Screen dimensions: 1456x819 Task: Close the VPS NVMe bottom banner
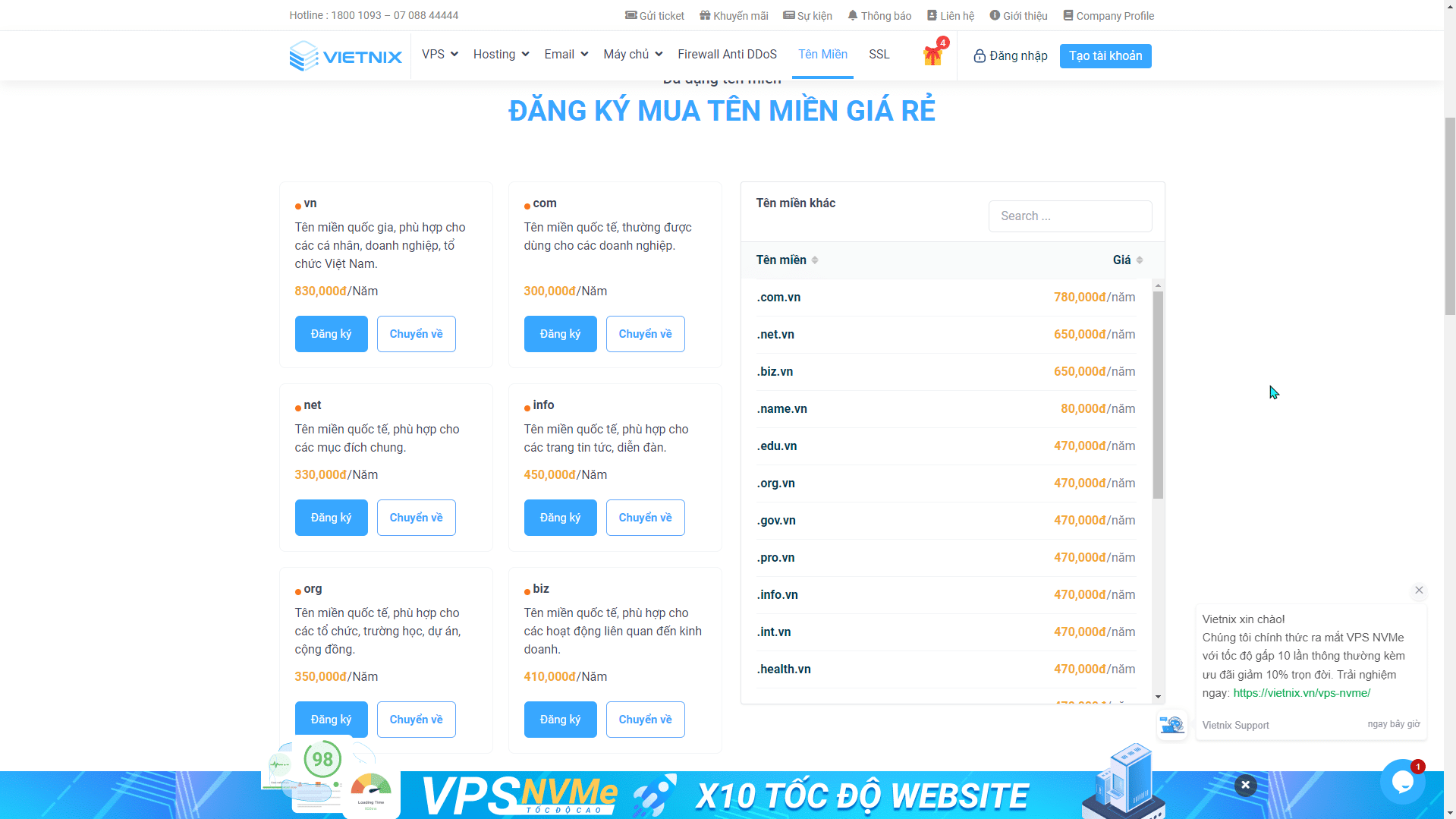point(1245,785)
